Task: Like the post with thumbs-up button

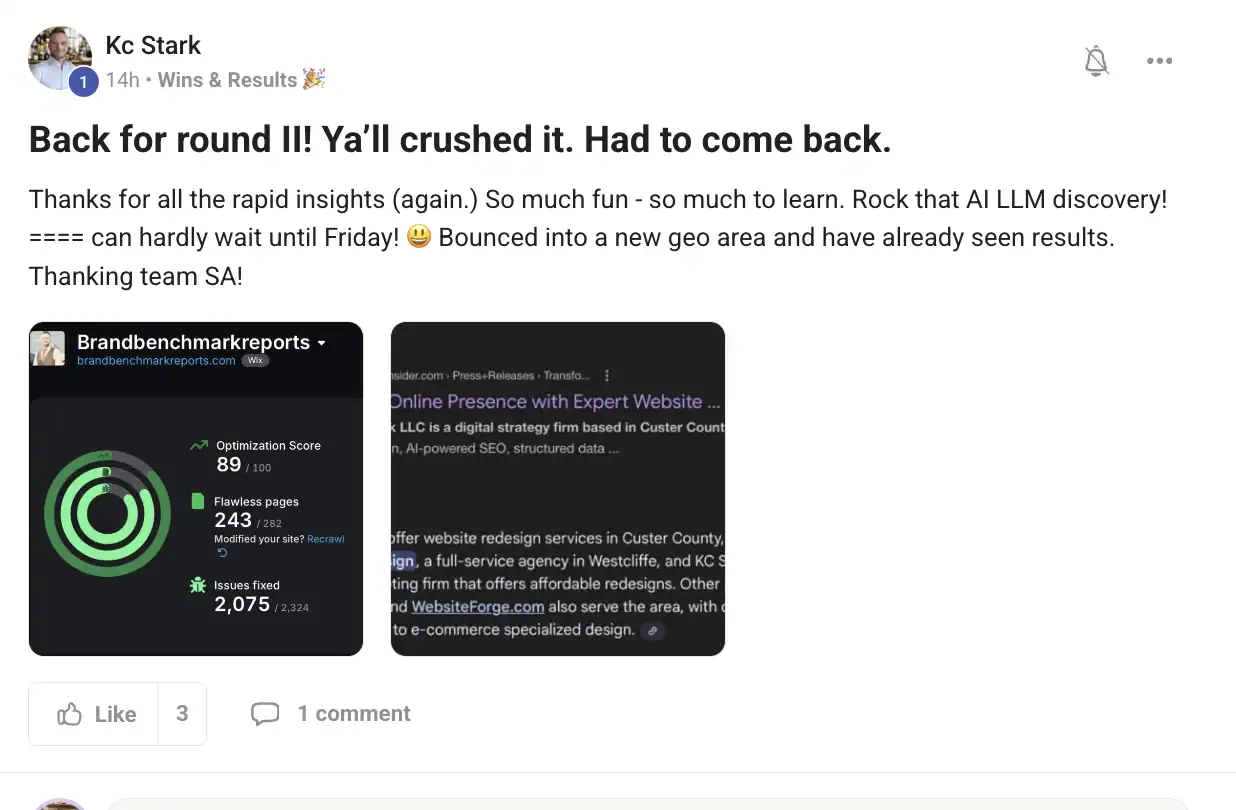Action: [x=95, y=714]
